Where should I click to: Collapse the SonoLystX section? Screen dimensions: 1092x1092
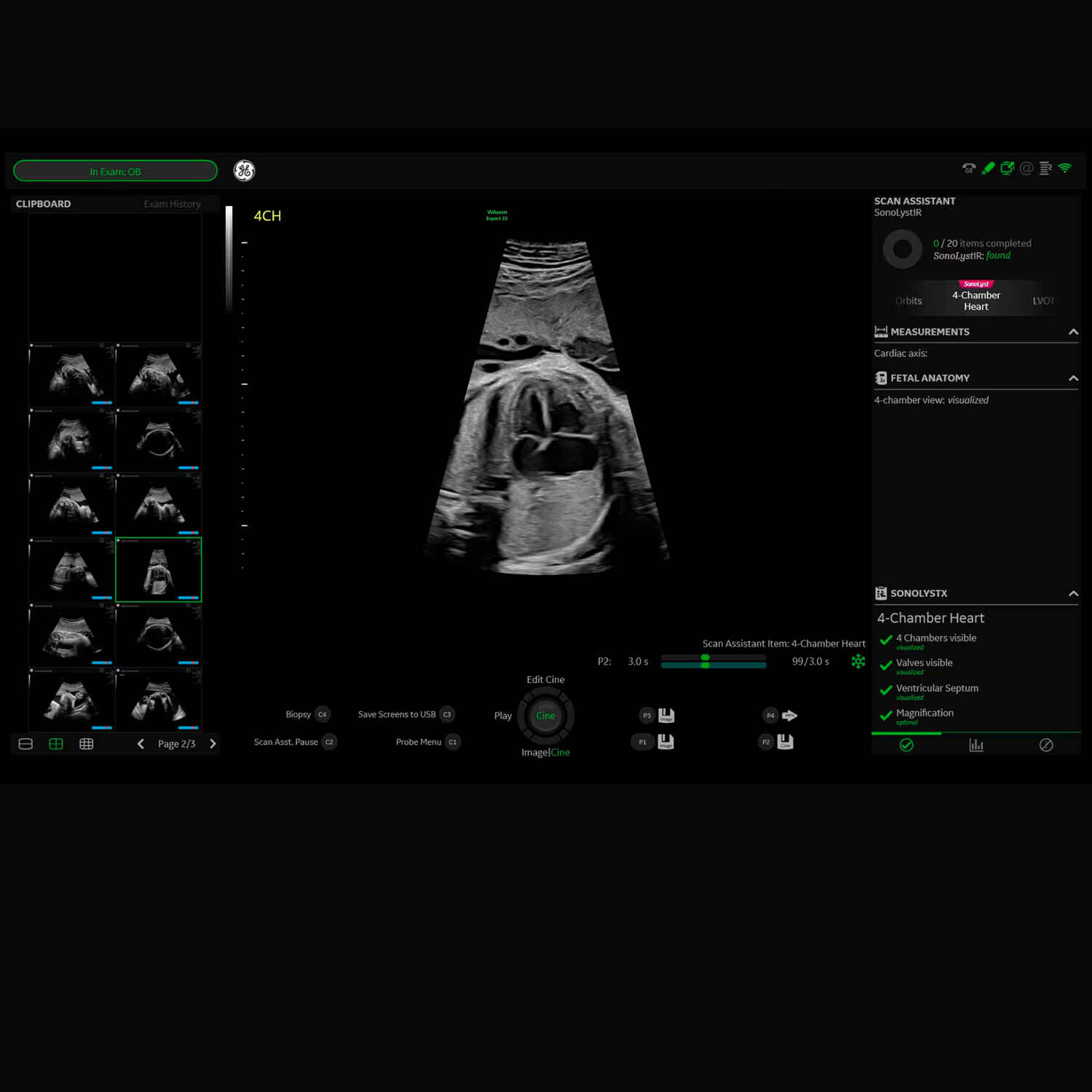tap(1073, 594)
